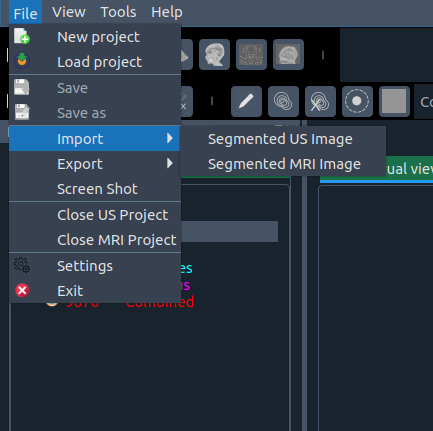Expand the Export submenu arrow
The image size is (433, 431).
point(170,163)
